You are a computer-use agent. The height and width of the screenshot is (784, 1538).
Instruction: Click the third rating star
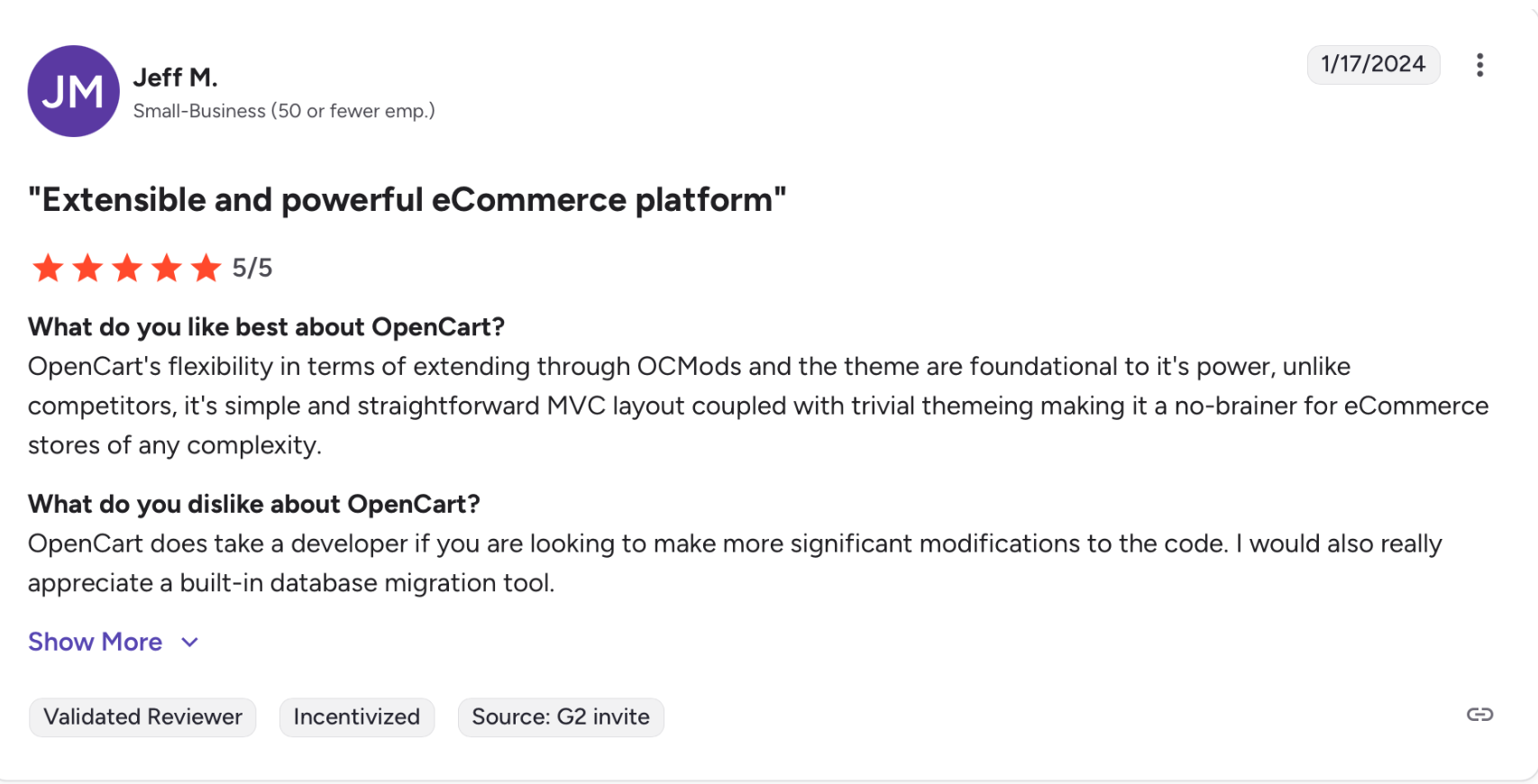[x=127, y=268]
